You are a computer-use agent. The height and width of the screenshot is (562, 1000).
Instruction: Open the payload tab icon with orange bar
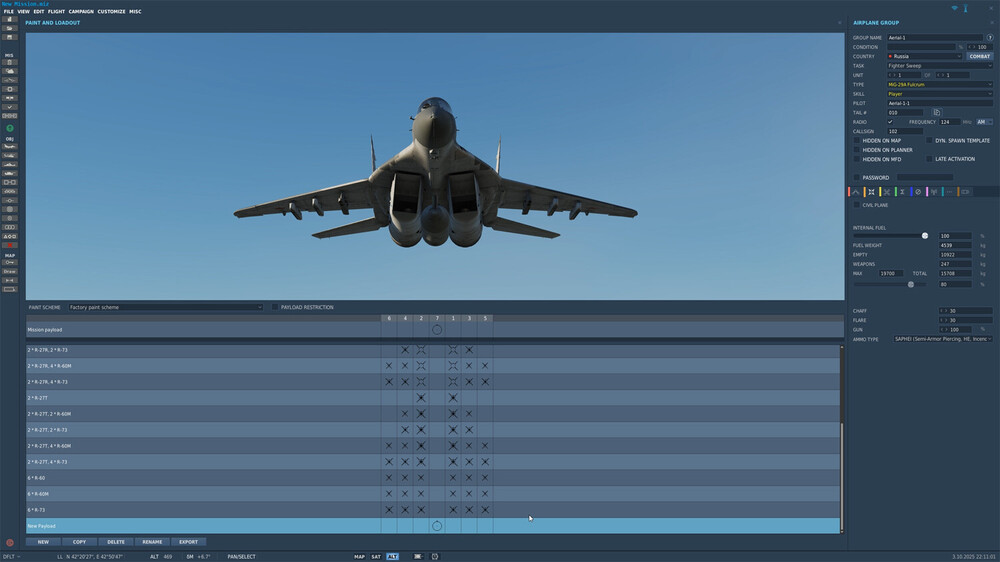click(871, 192)
